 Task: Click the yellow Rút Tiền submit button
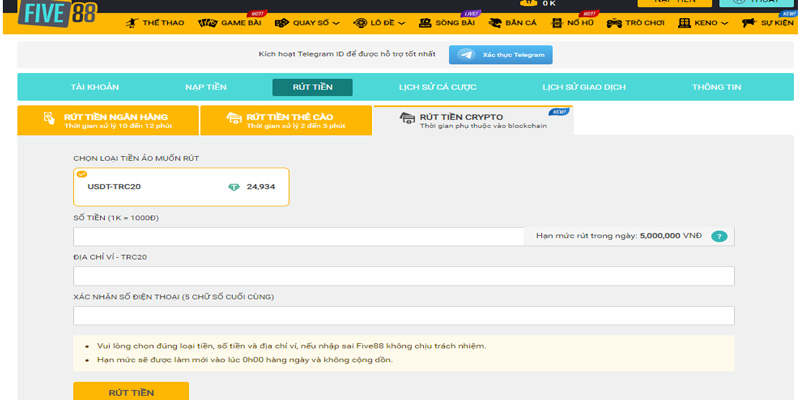tap(131, 392)
